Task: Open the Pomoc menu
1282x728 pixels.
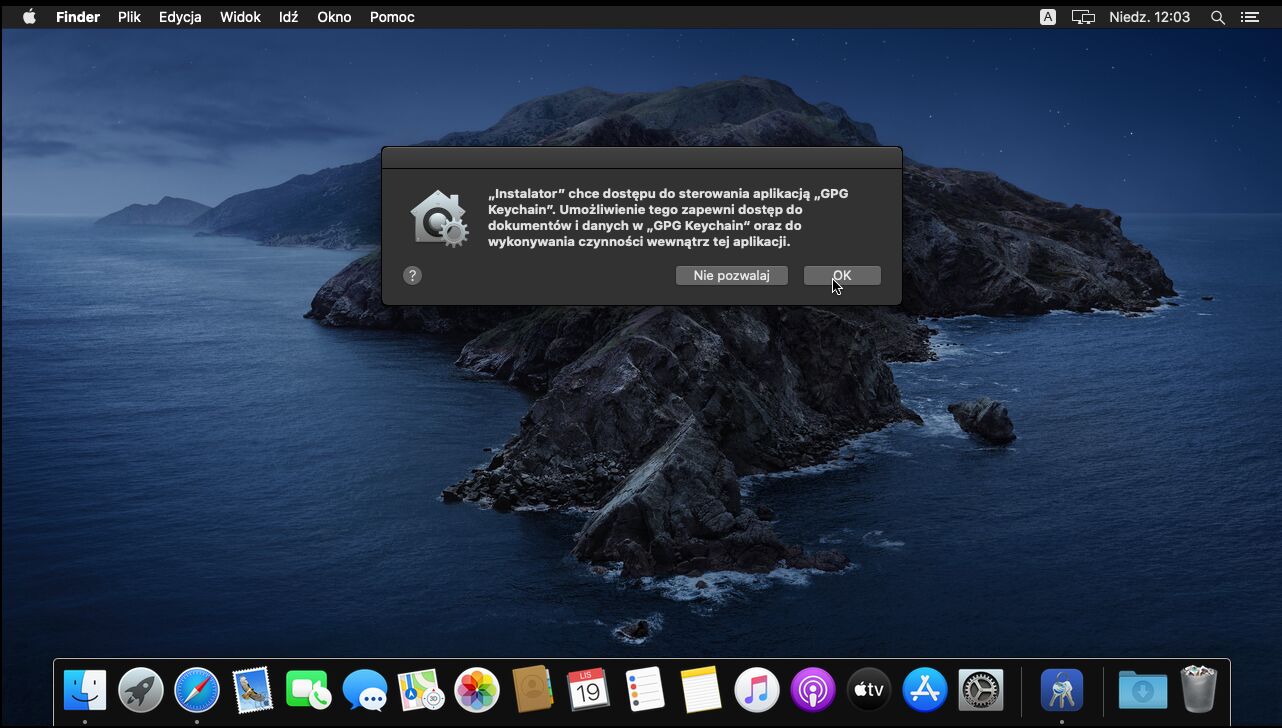Action: coord(391,16)
